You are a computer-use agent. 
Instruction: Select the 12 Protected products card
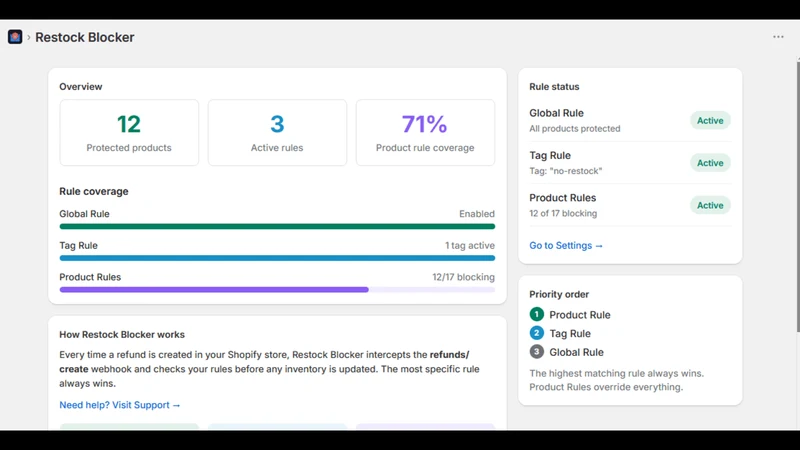pos(129,133)
